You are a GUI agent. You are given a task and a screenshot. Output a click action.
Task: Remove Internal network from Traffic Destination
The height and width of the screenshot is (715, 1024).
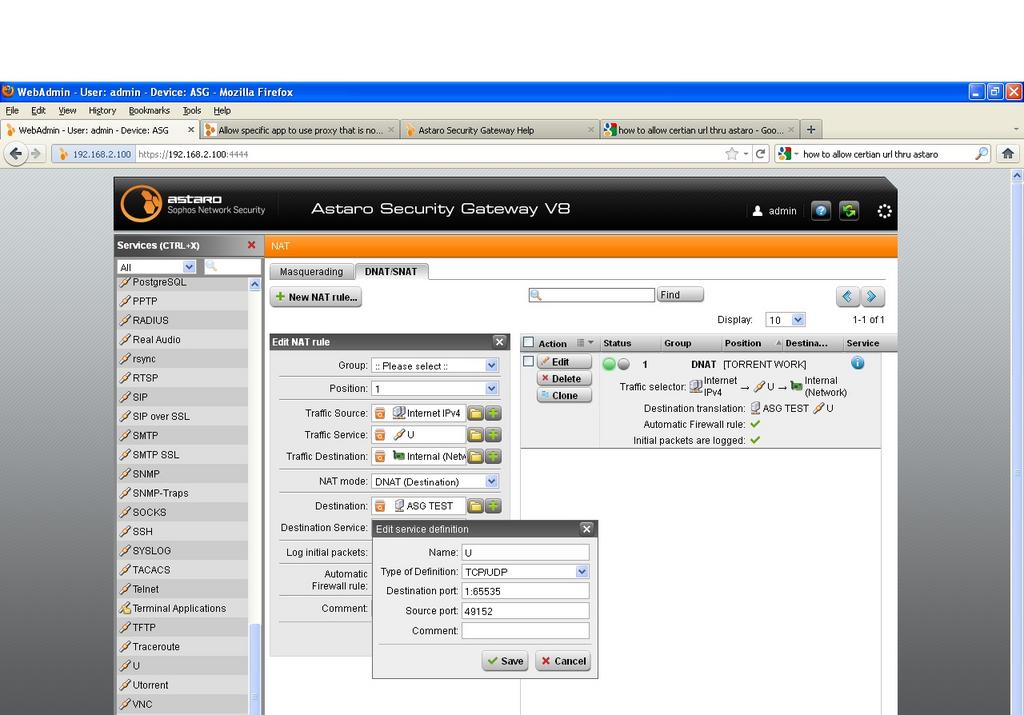tap(380, 456)
